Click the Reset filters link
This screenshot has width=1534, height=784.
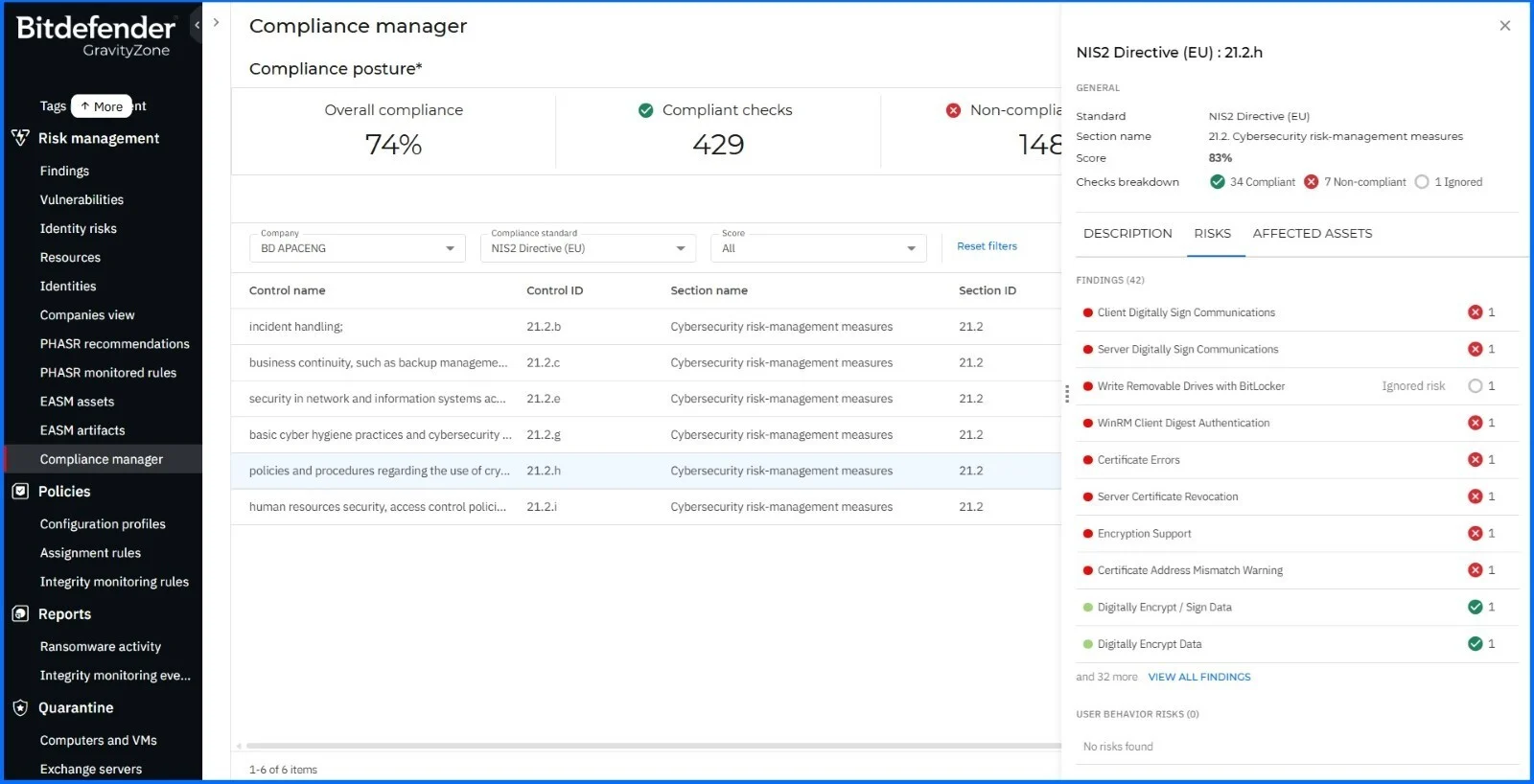pyautogui.click(x=987, y=246)
